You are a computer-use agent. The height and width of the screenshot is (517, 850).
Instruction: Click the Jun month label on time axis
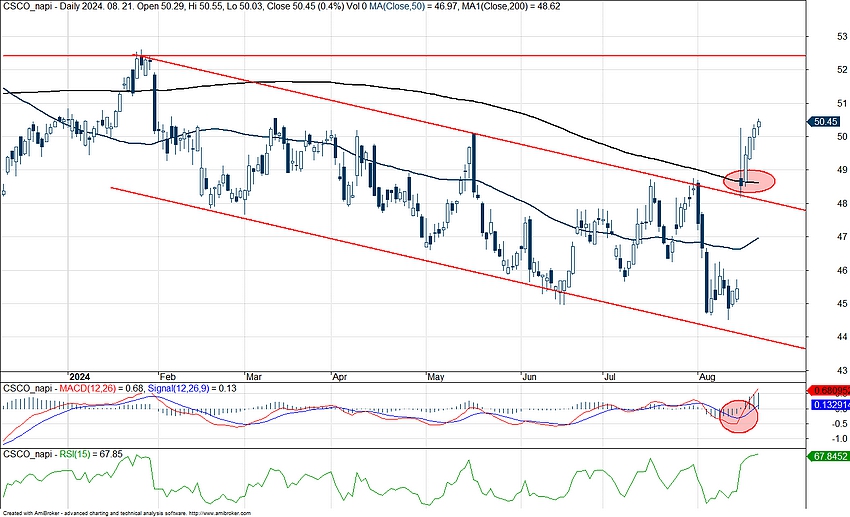click(x=530, y=377)
